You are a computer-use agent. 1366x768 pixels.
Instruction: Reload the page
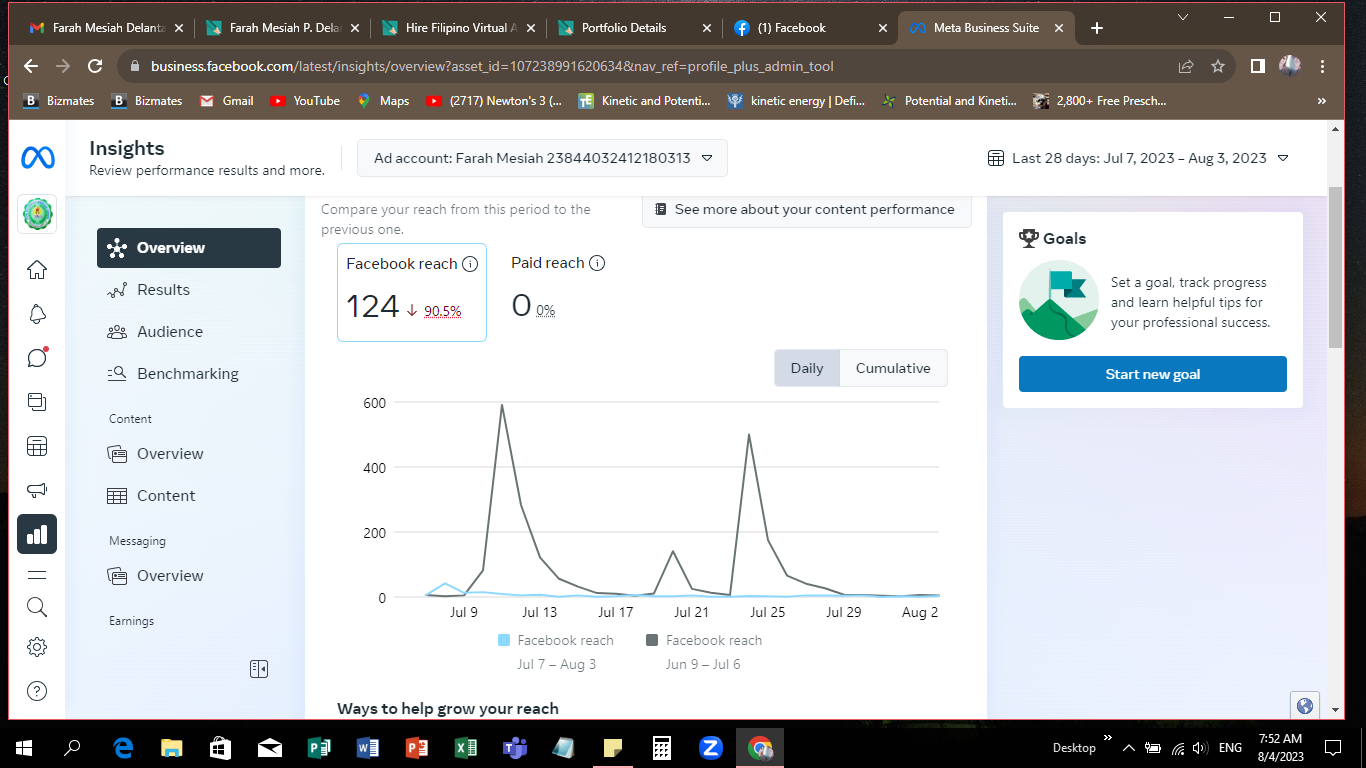[x=95, y=66]
